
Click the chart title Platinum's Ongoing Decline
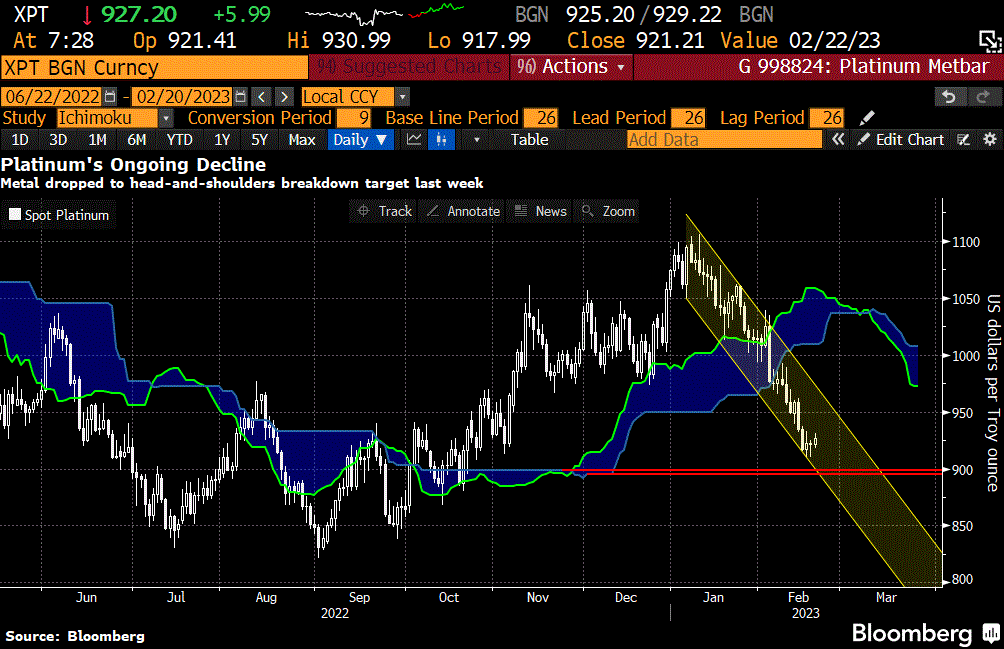point(133,164)
